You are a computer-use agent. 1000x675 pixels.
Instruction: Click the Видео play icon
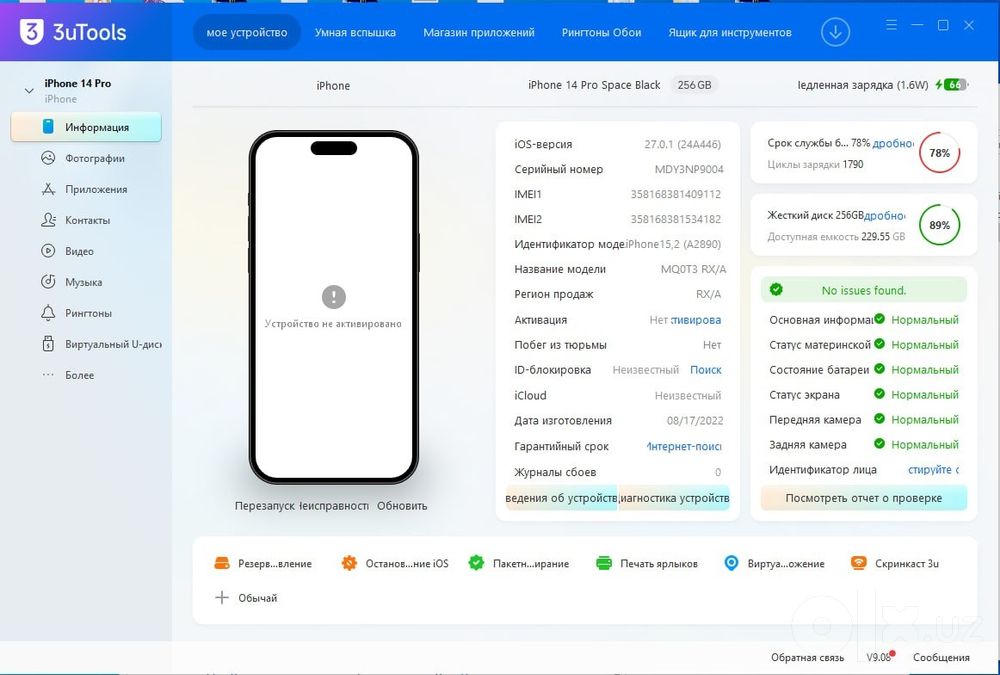tap(48, 251)
